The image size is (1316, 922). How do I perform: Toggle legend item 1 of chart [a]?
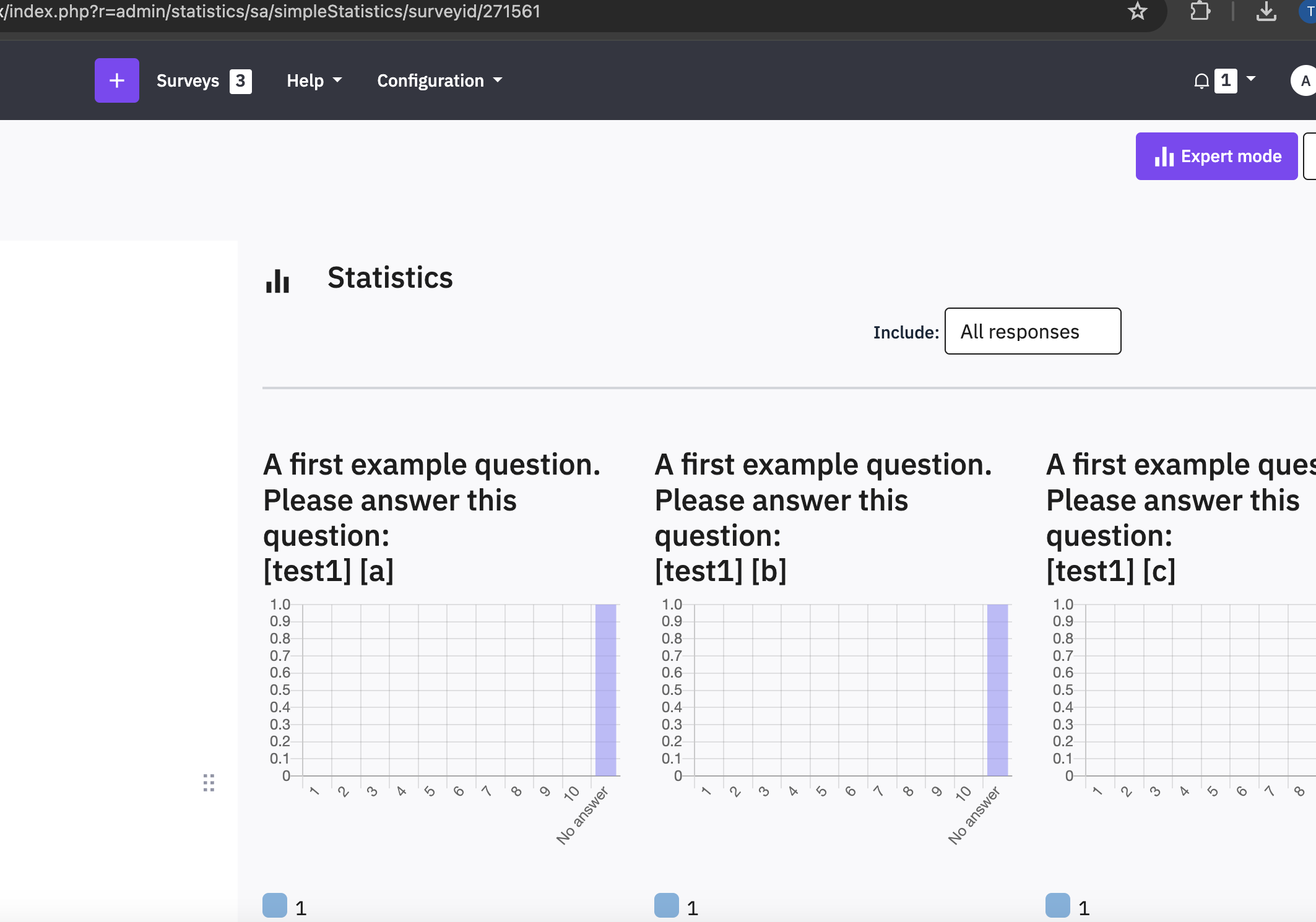[275, 905]
